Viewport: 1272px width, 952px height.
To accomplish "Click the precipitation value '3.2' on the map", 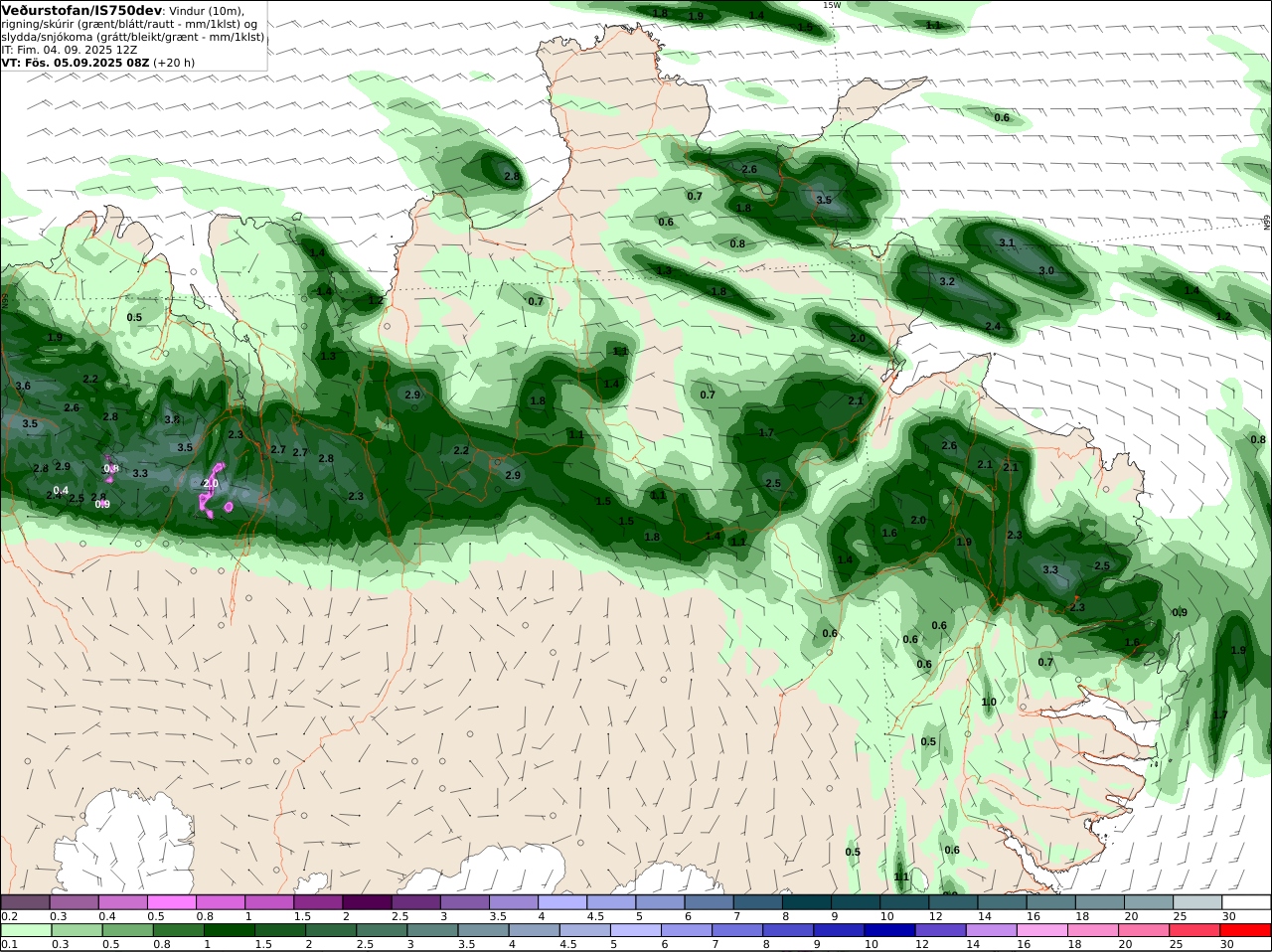I will (947, 281).
